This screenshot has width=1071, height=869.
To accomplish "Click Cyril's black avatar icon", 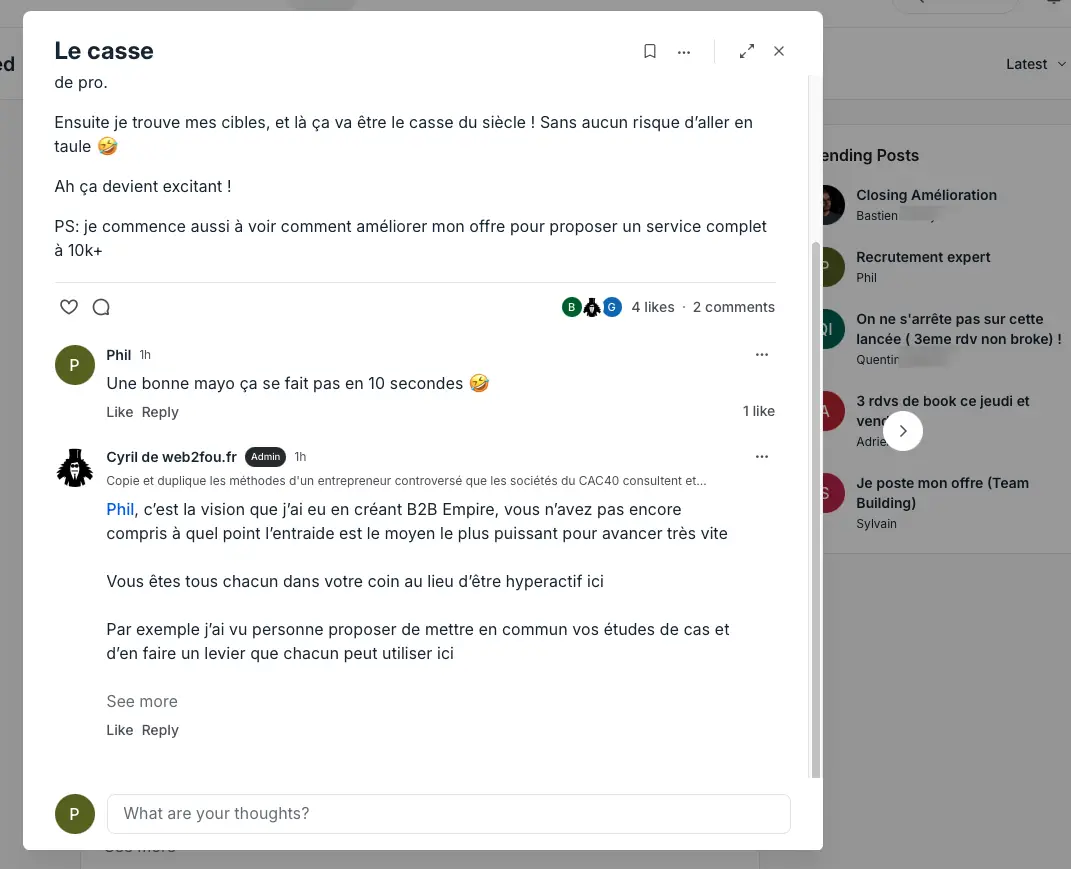I will click(74, 468).
